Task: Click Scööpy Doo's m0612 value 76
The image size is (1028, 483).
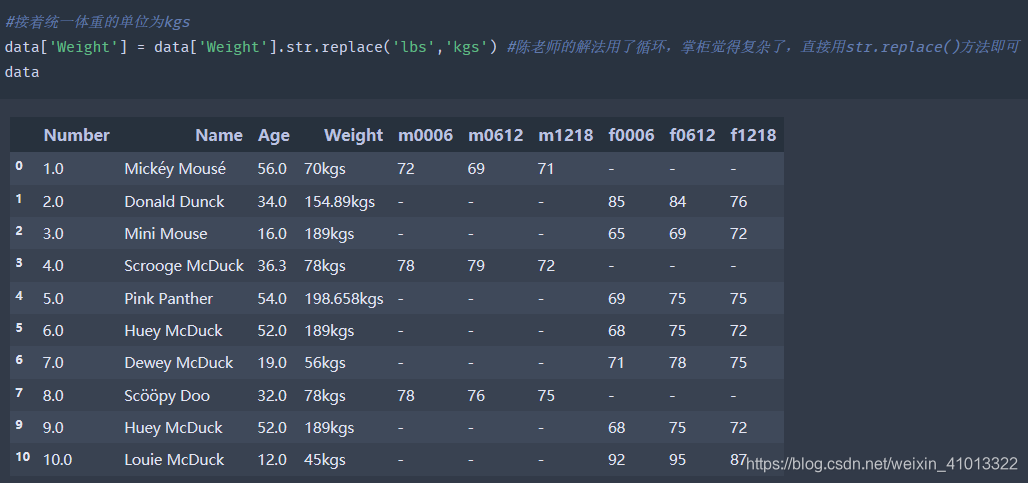Action: (x=476, y=395)
